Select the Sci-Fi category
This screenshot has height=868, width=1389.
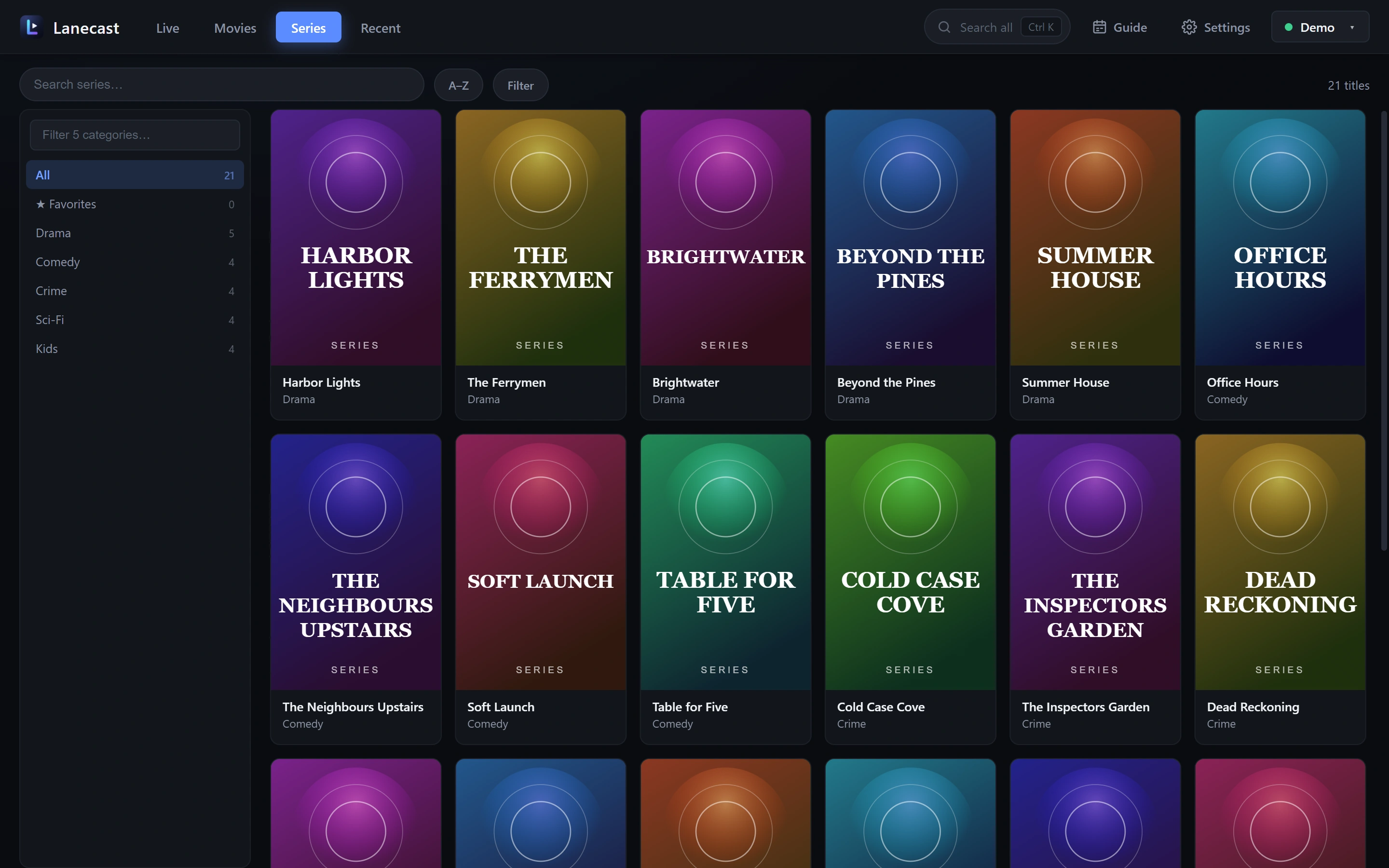(135, 319)
